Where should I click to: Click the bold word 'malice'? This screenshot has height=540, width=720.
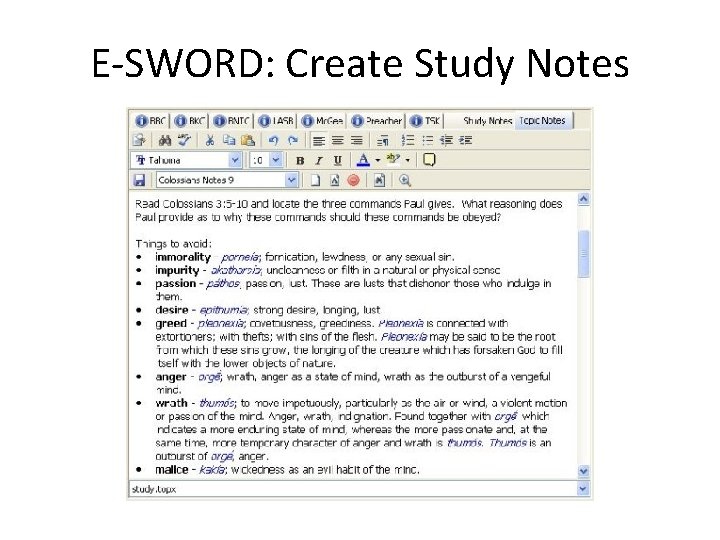(x=172, y=470)
